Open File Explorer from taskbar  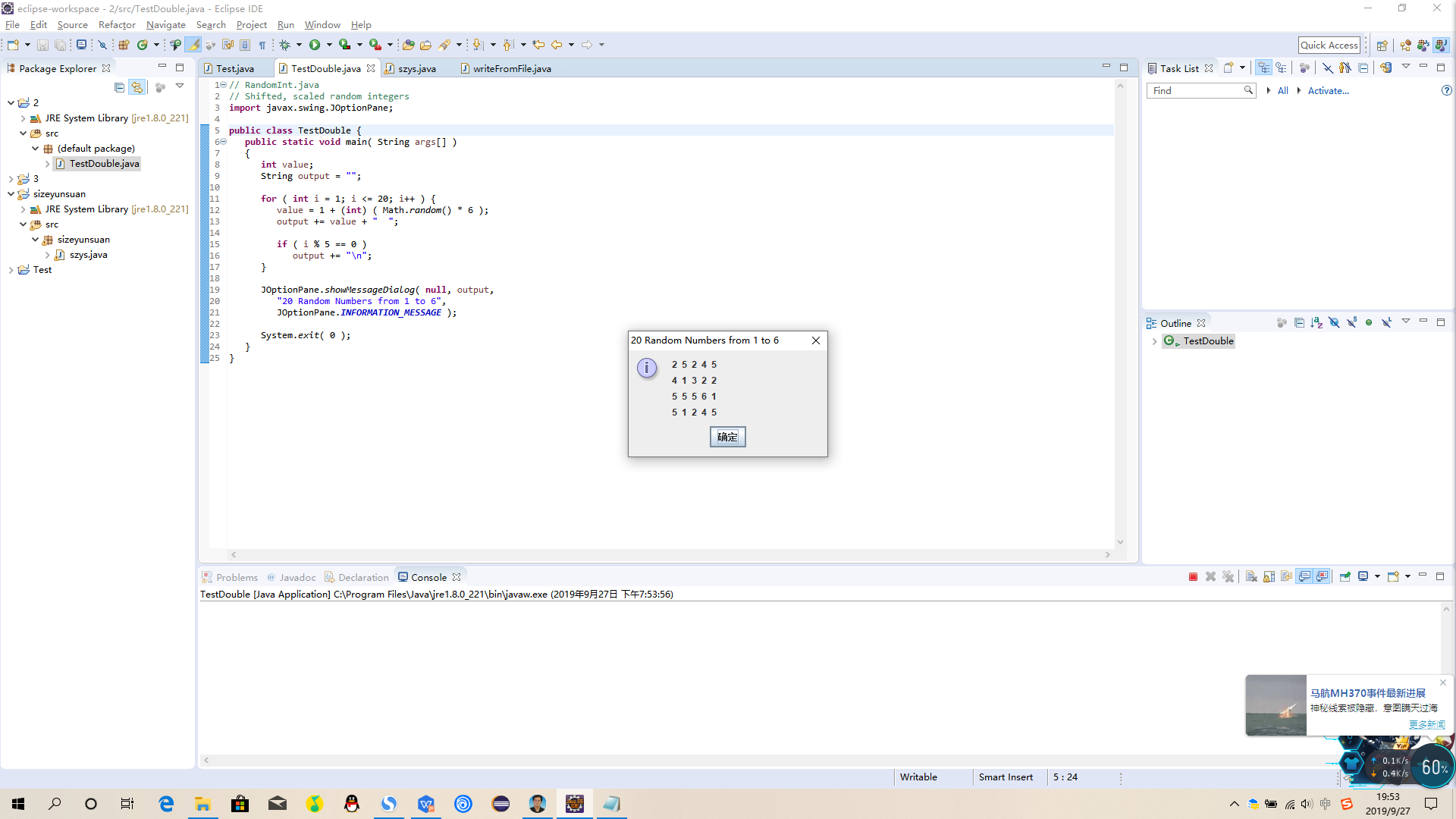click(x=202, y=803)
